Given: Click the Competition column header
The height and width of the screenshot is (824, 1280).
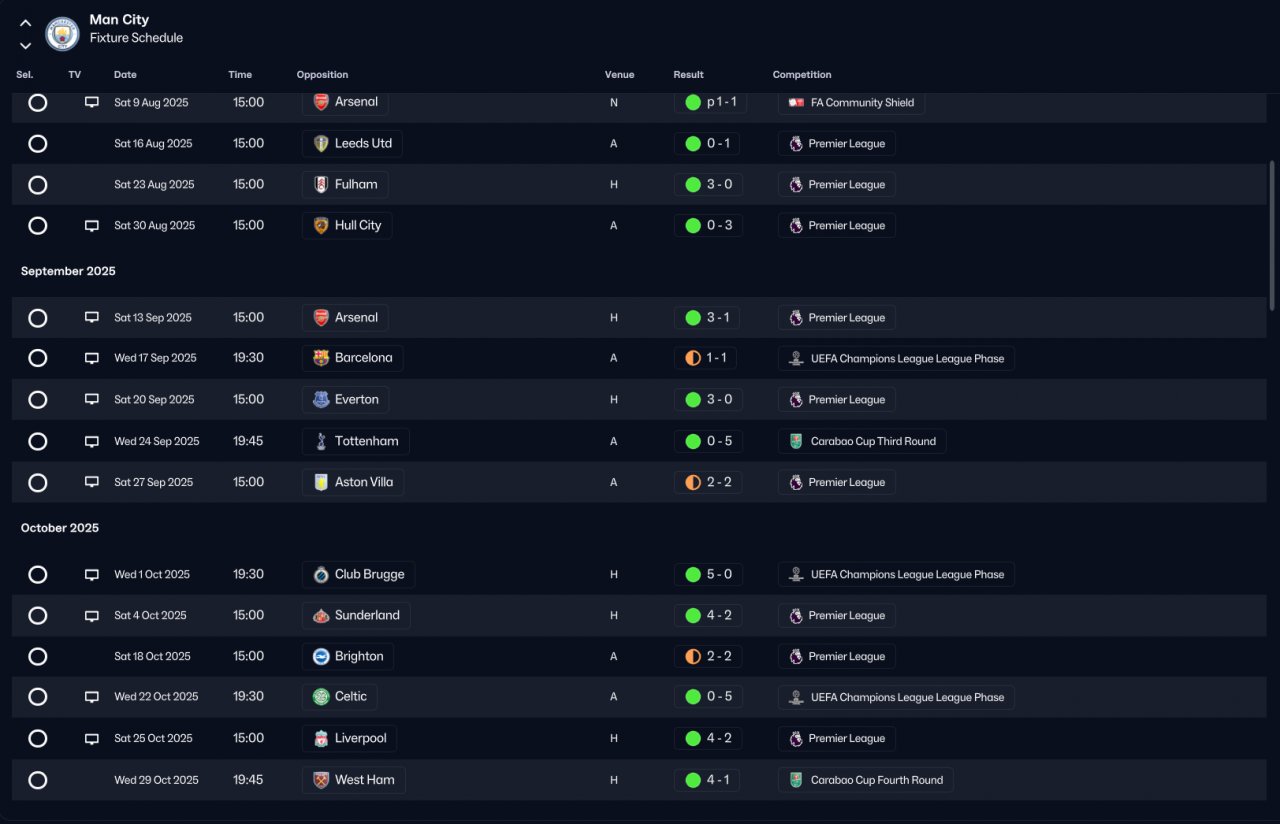Looking at the screenshot, I should pos(802,75).
